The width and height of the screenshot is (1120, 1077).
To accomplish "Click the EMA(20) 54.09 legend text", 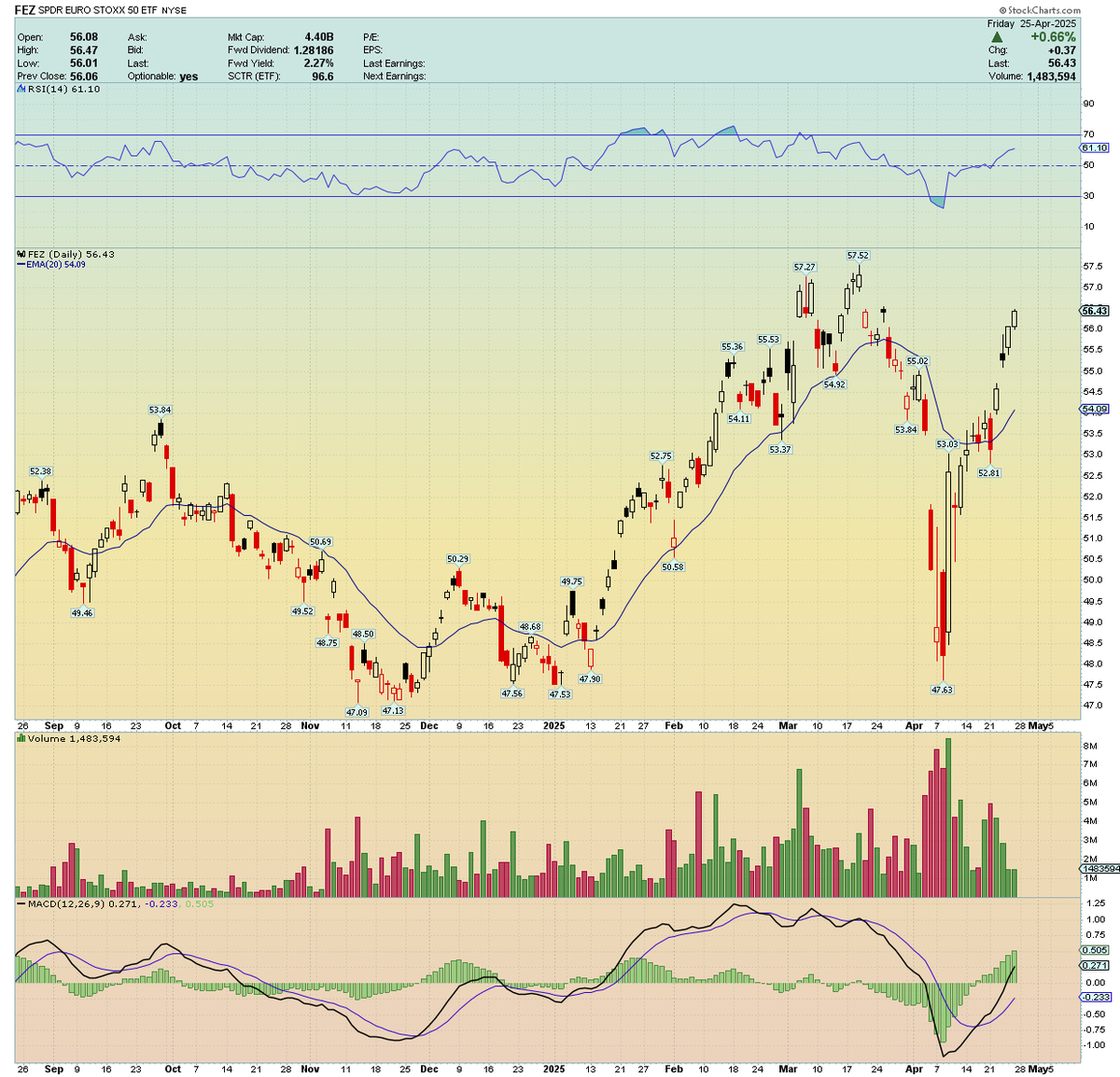I will [56, 265].
